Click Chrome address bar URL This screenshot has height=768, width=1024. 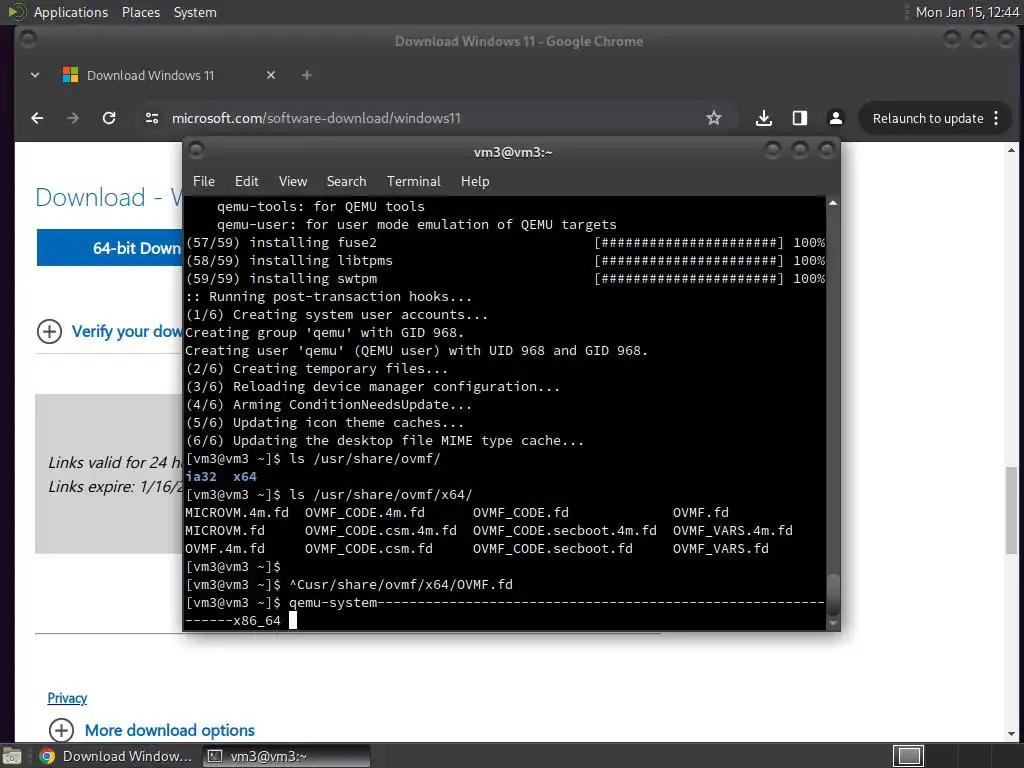pos(316,118)
